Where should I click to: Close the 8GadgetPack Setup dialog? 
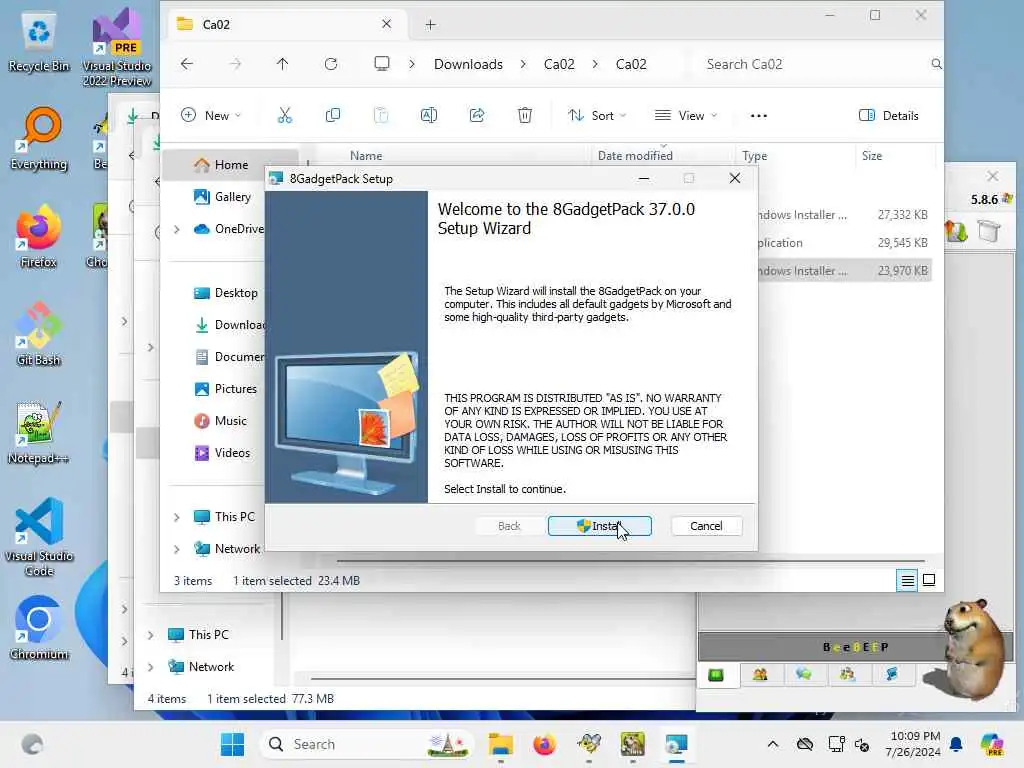pos(735,178)
